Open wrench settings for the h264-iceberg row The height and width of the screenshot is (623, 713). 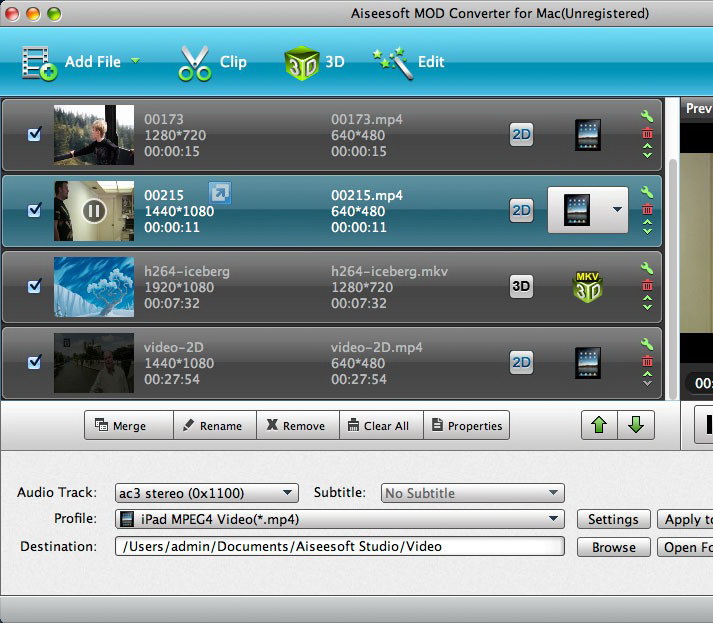647,268
